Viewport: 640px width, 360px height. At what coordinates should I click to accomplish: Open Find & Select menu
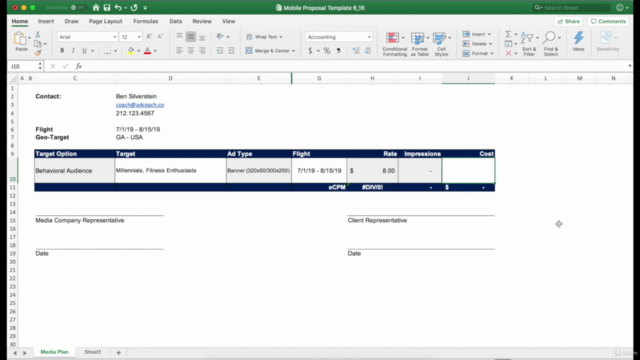(551, 44)
